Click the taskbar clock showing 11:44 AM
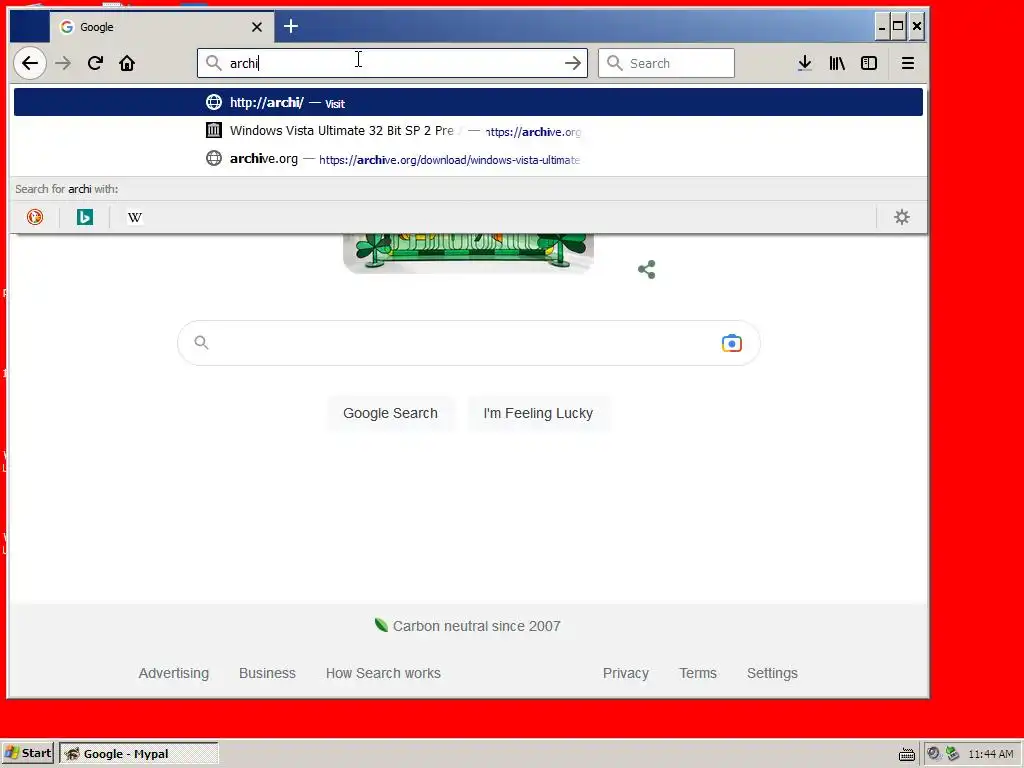1024x768 pixels. click(991, 754)
